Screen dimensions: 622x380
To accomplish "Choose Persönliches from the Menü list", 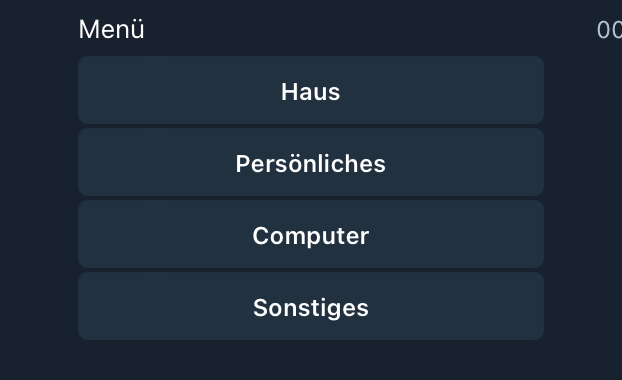I will [311, 162].
